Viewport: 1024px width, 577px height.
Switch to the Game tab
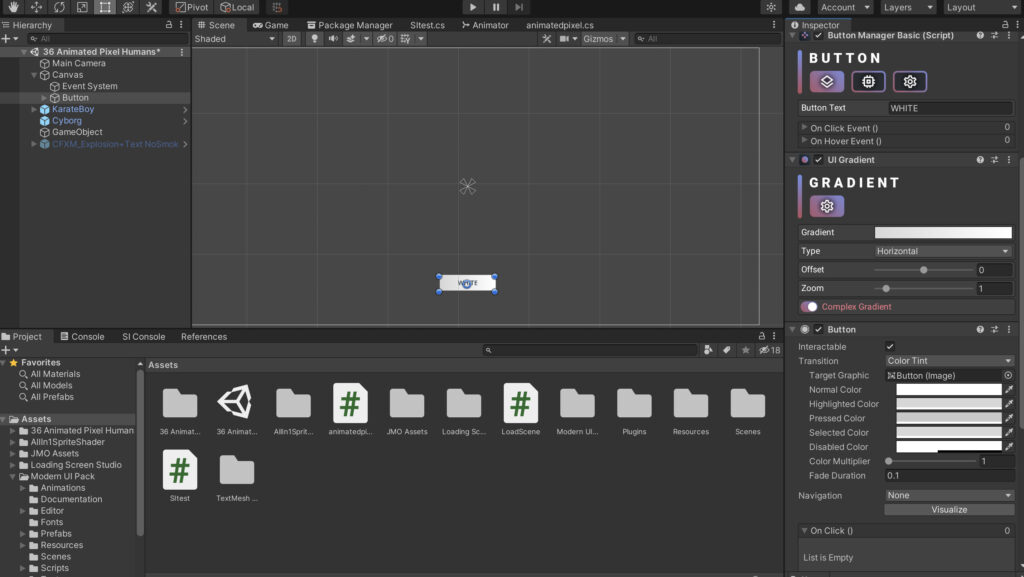coord(268,24)
